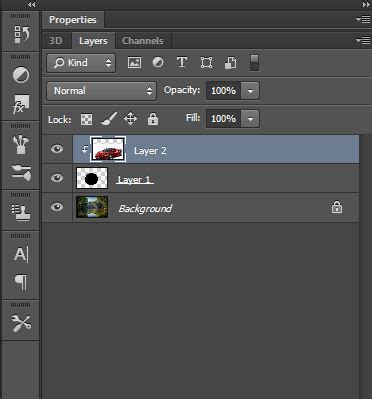Filter layers by pixel layers

[x=134, y=63]
